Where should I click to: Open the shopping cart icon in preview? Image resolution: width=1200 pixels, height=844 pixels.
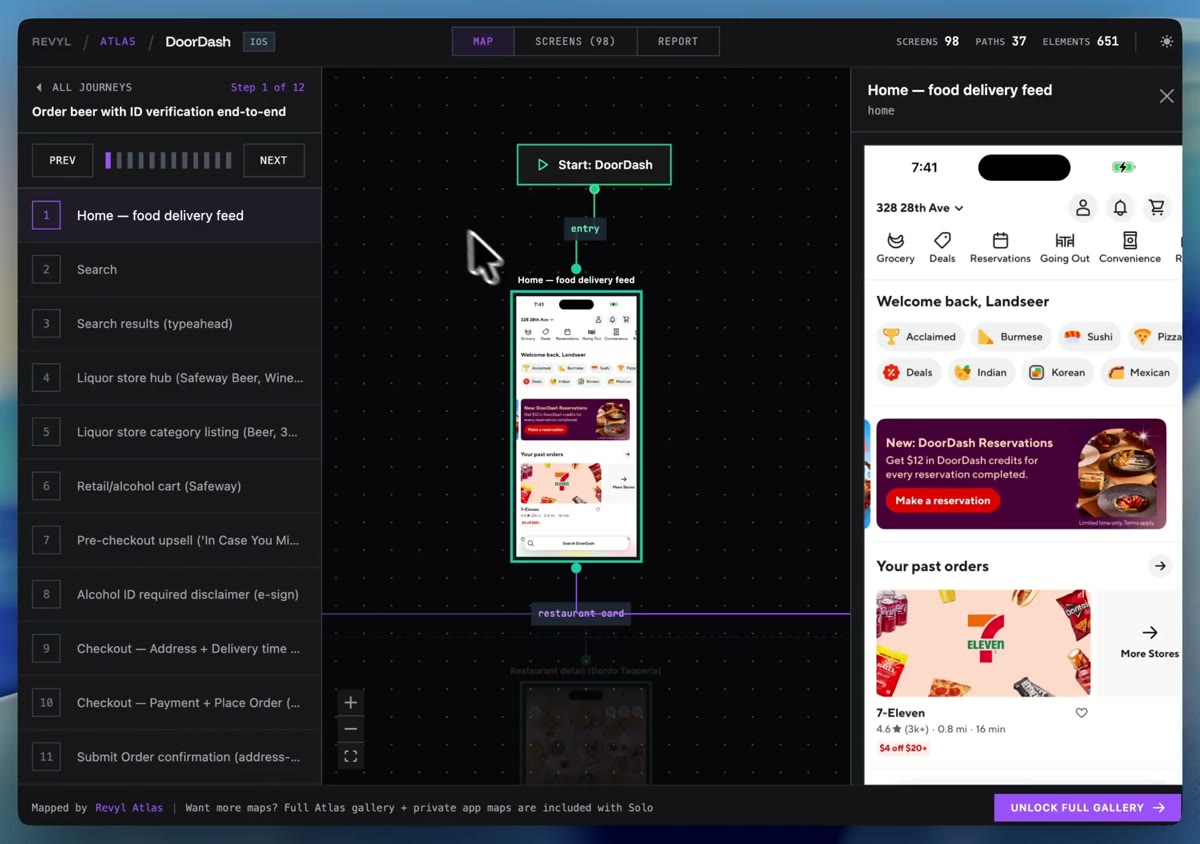coord(1156,208)
